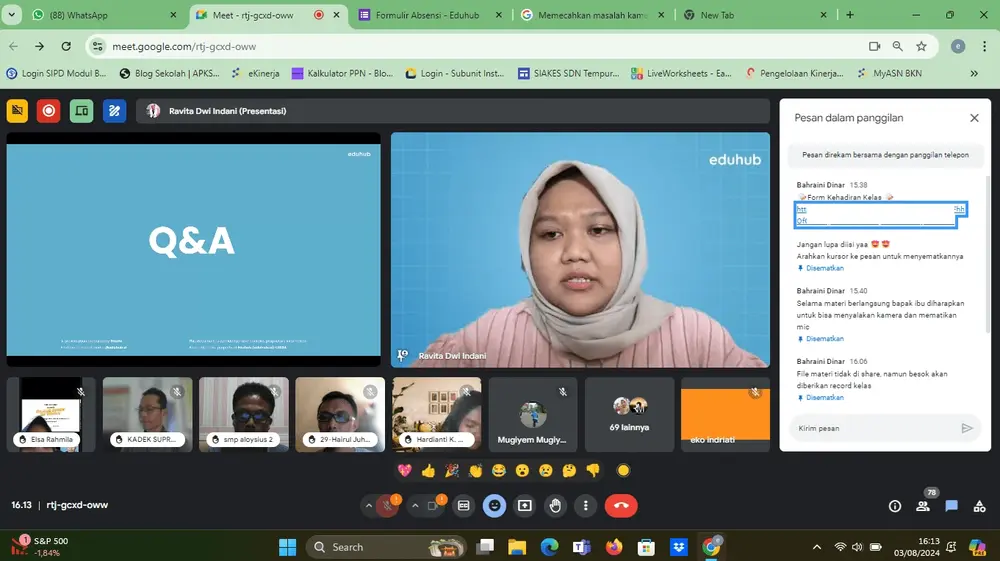Viewport: 1000px width, 561px height.
Task: Open the activities icon
Action: 980,506
